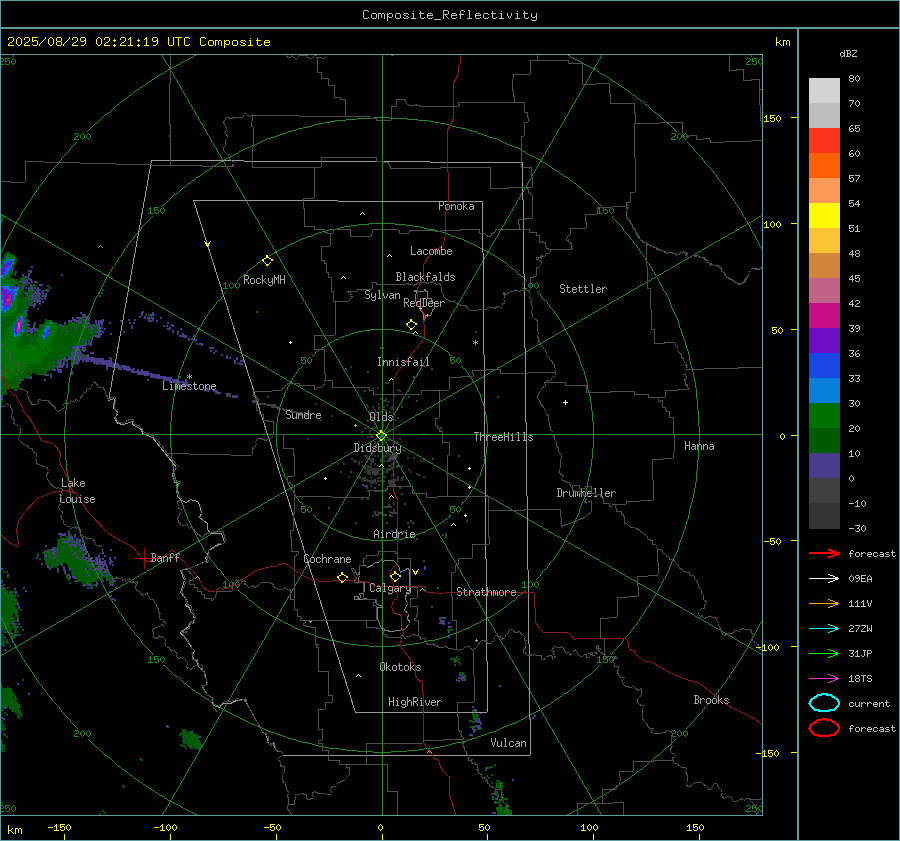The height and width of the screenshot is (841, 900).
Task: Select the yellow diamond marker above Calgary
Action: (395, 576)
